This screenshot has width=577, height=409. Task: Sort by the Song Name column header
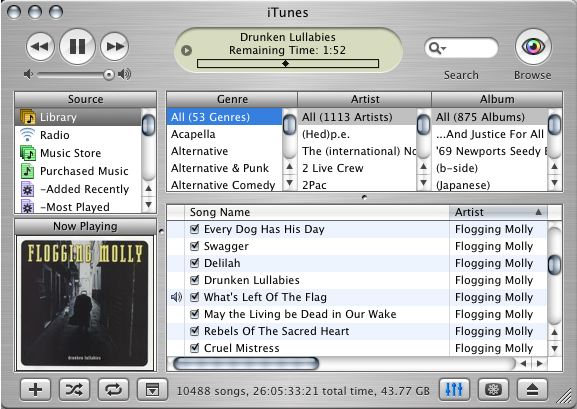point(317,212)
